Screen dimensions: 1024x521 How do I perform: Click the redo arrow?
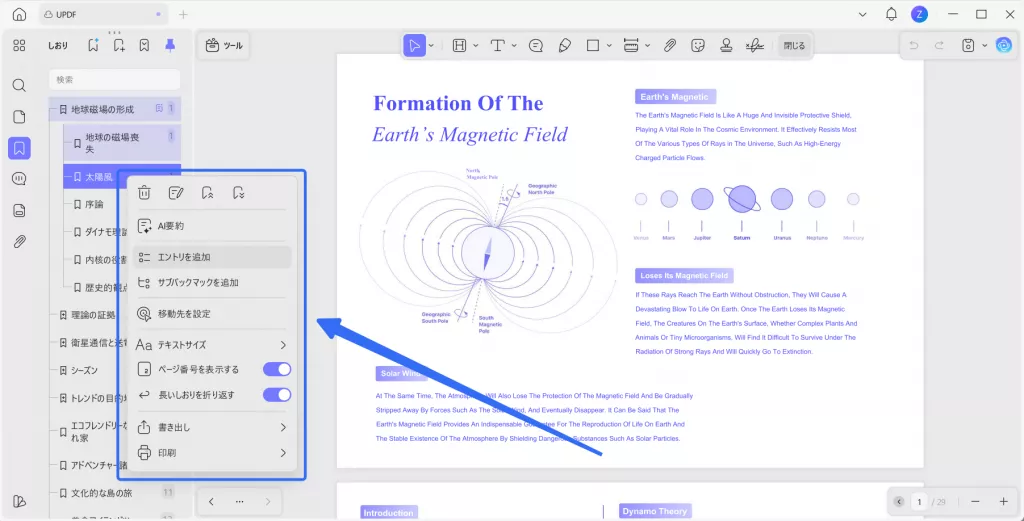tap(939, 46)
